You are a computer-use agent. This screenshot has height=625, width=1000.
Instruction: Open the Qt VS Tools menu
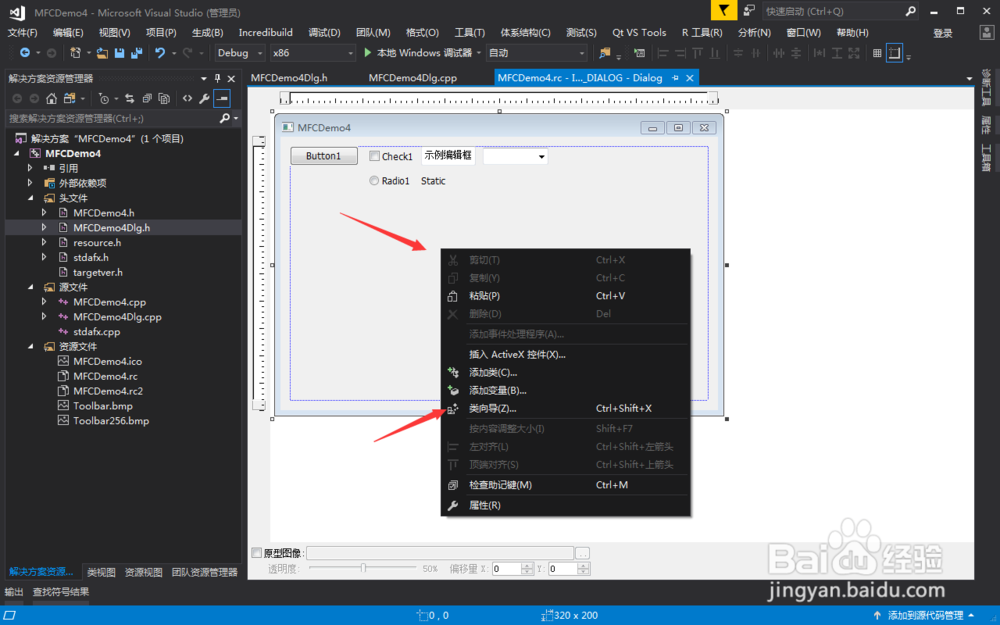click(x=639, y=33)
